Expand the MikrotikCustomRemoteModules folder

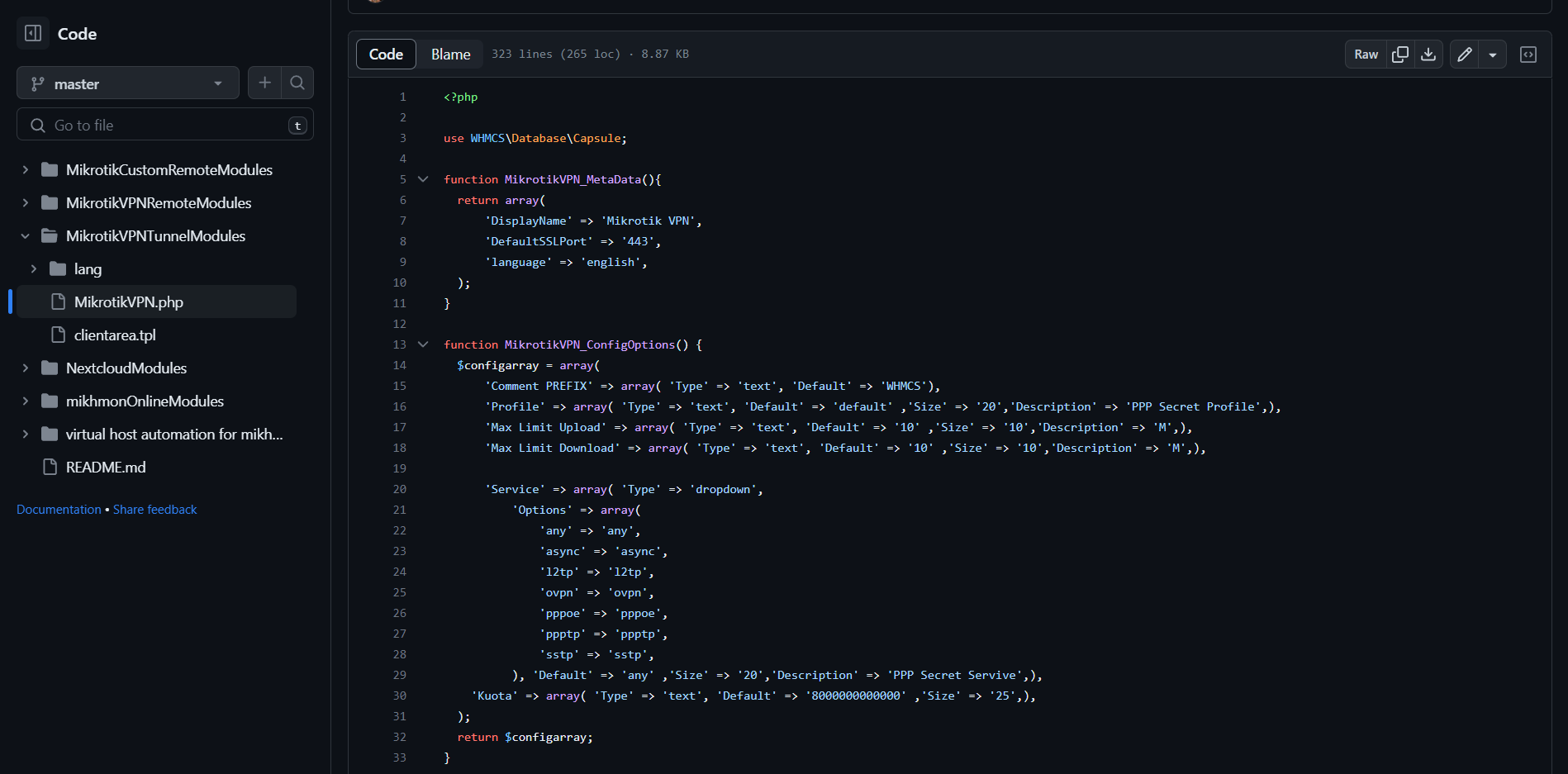[26, 170]
